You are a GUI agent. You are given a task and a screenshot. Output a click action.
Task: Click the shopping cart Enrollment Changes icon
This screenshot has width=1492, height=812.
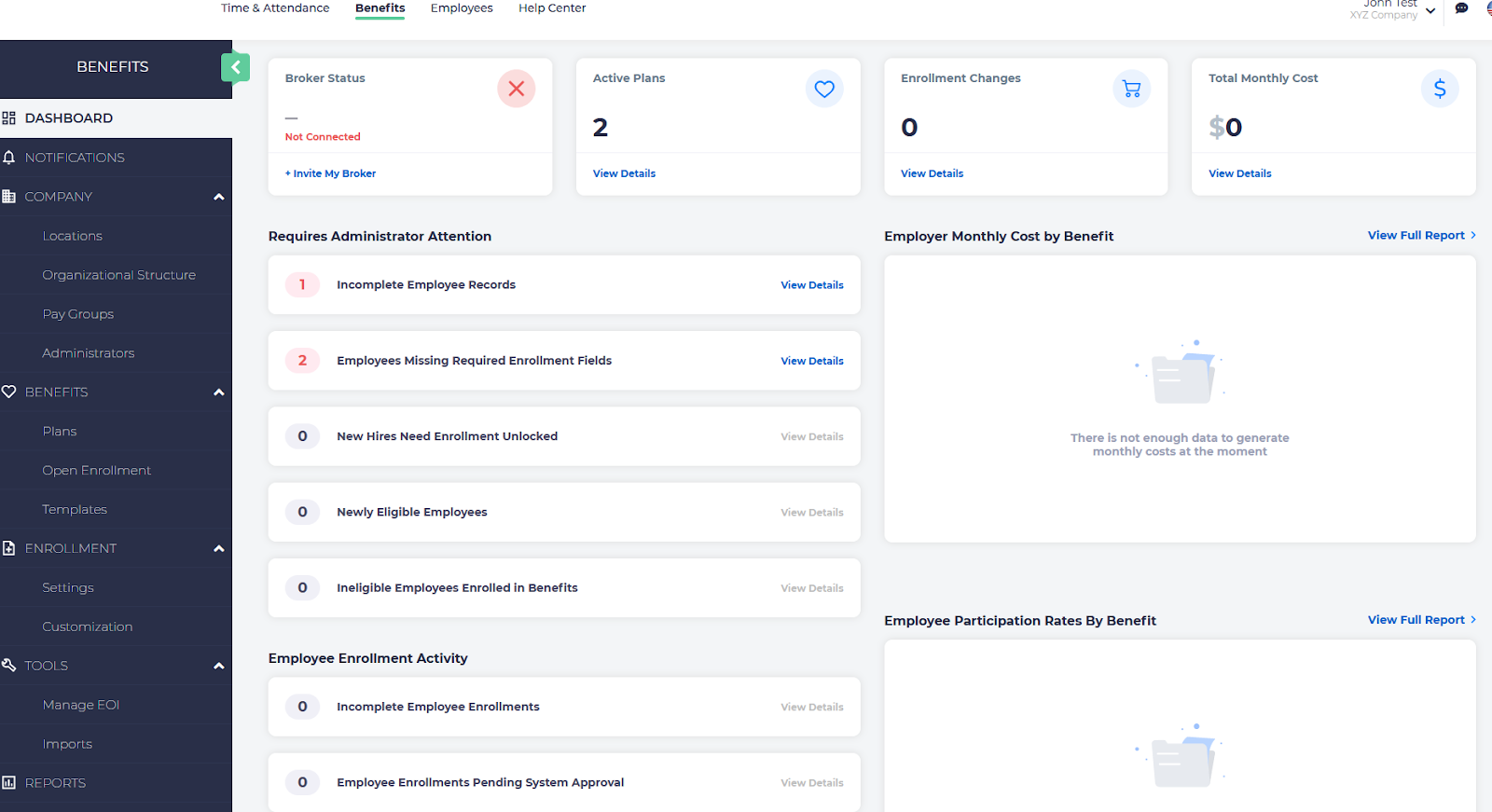pos(1131,89)
